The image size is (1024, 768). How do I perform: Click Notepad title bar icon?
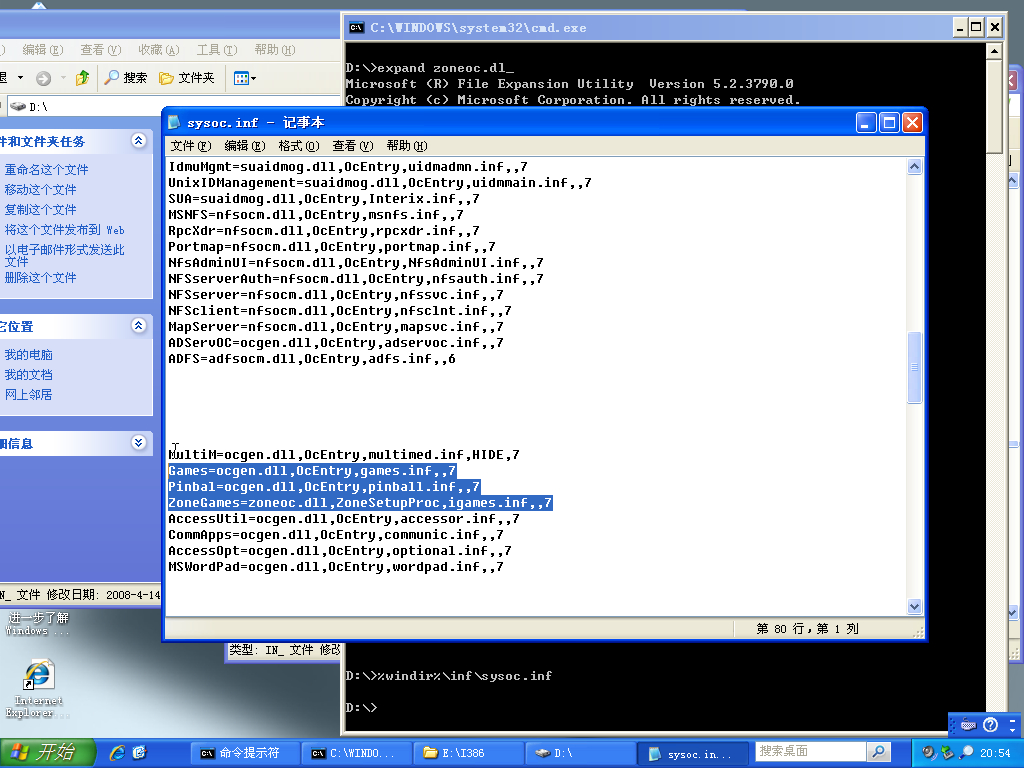[x=174, y=122]
